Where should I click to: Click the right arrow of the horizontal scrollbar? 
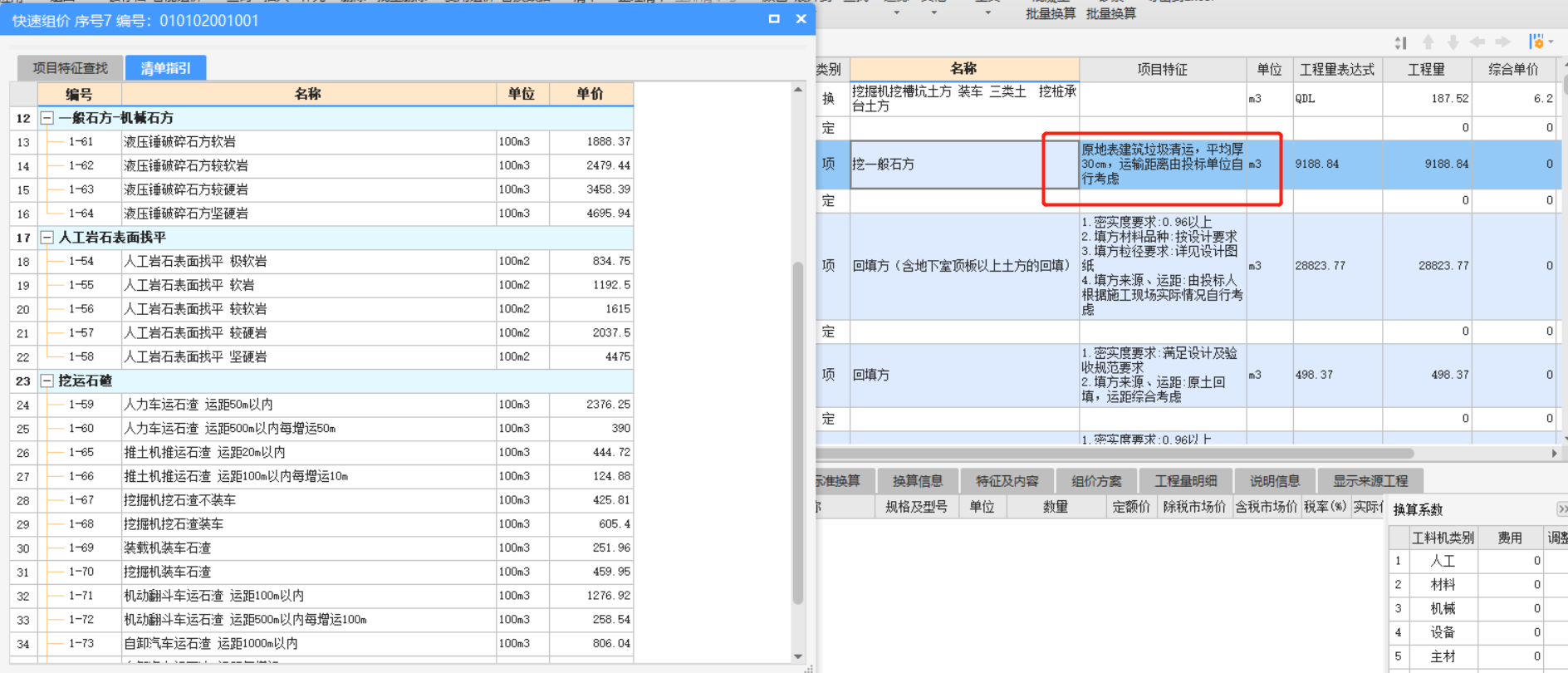[1555, 454]
